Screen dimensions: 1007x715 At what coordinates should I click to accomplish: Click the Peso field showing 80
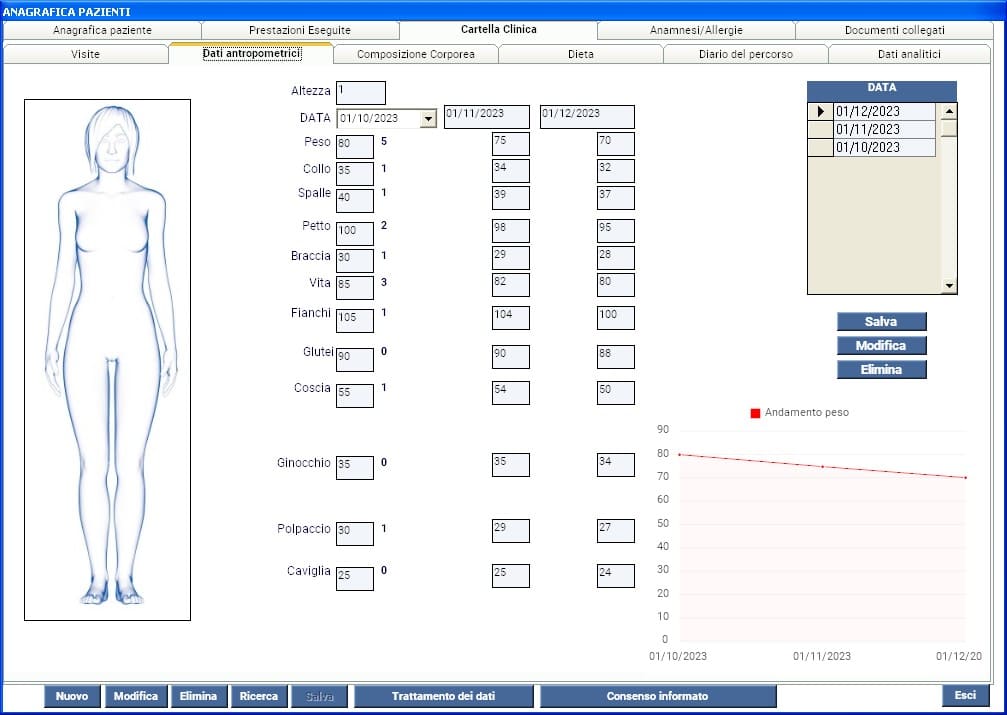point(355,146)
